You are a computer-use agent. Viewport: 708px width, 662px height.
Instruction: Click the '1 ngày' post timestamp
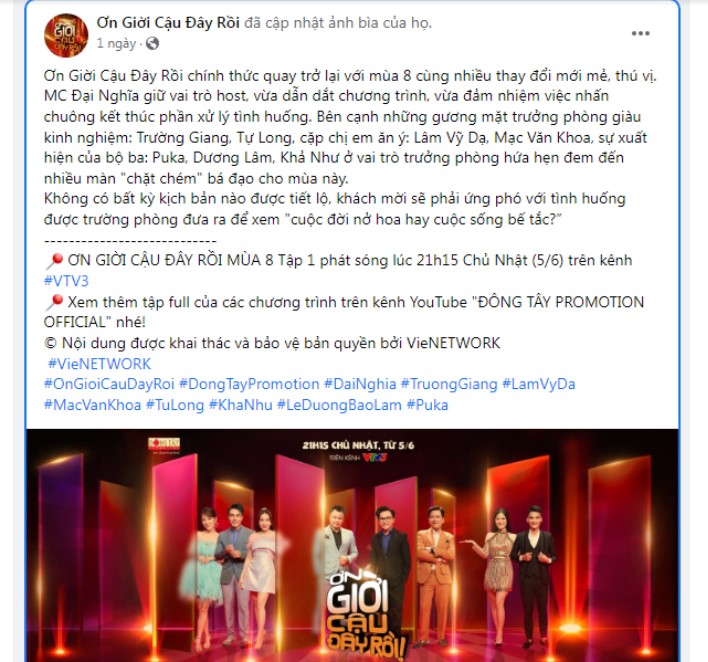tap(116, 44)
